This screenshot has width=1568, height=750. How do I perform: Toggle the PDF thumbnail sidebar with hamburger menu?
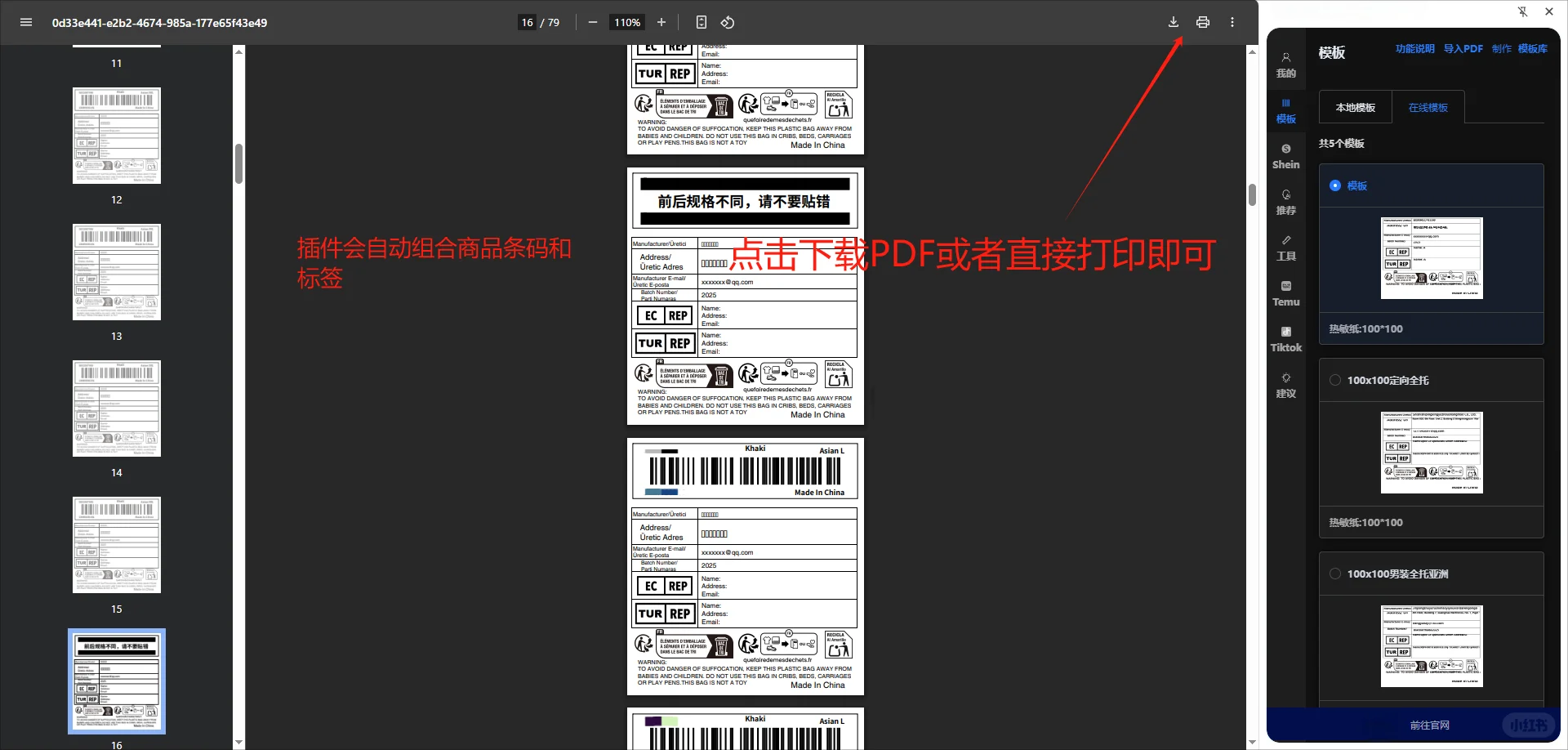(25, 22)
